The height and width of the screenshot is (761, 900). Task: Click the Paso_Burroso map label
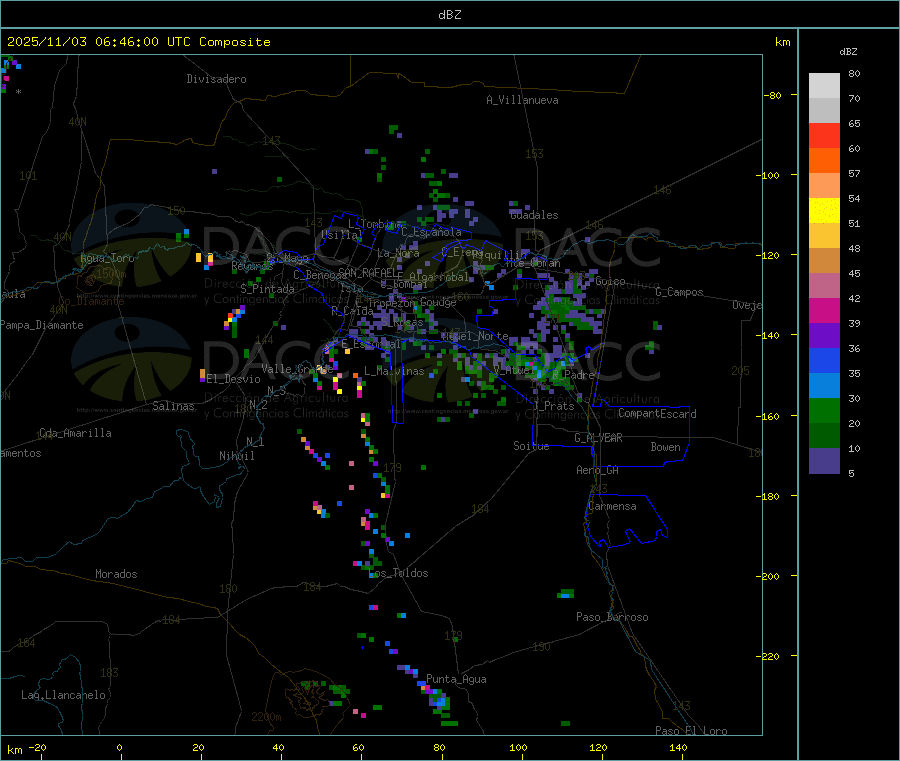click(612, 617)
